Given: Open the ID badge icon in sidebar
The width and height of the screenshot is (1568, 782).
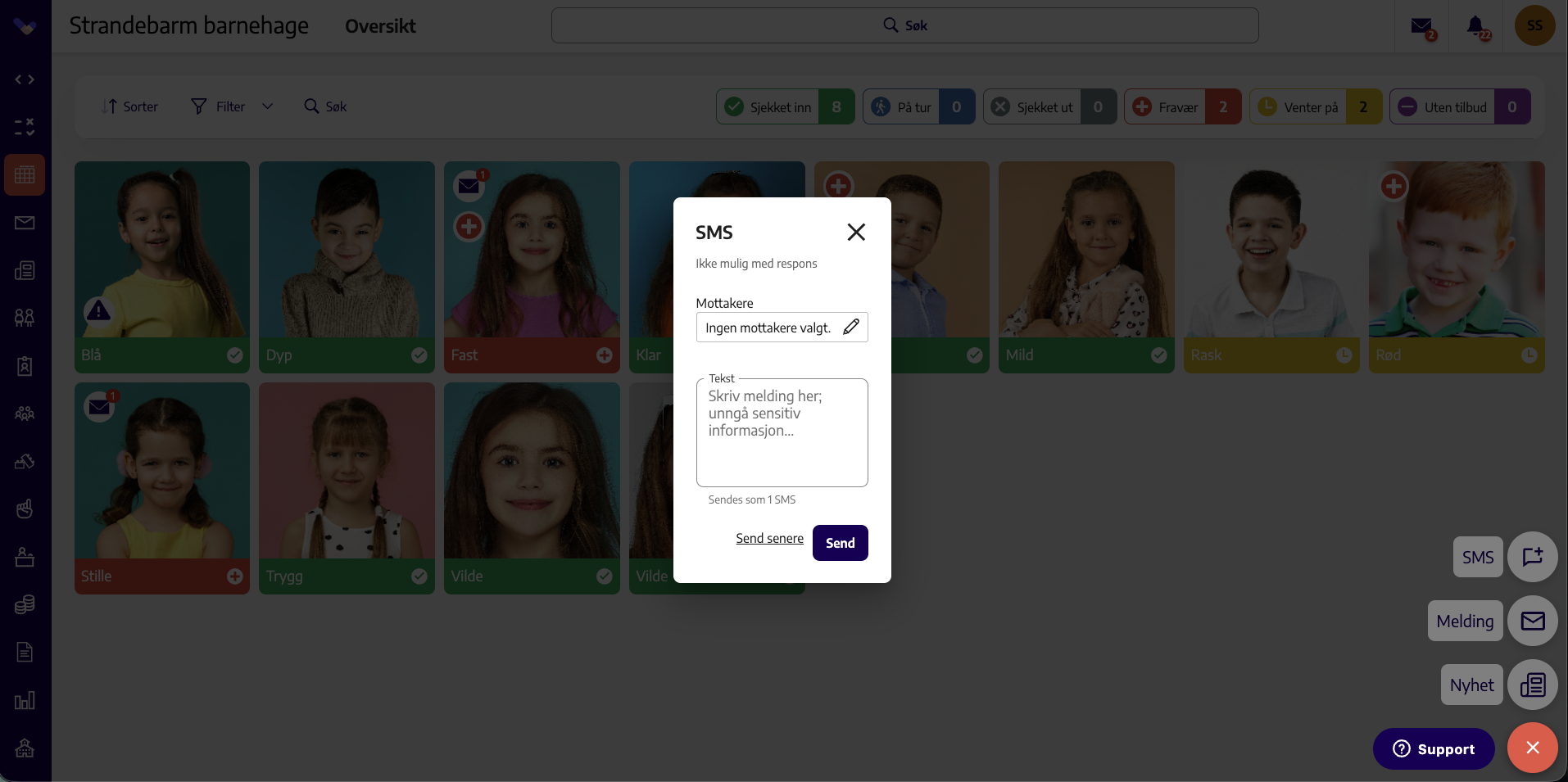Looking at the screenshot, I should [x=25, y=366].
